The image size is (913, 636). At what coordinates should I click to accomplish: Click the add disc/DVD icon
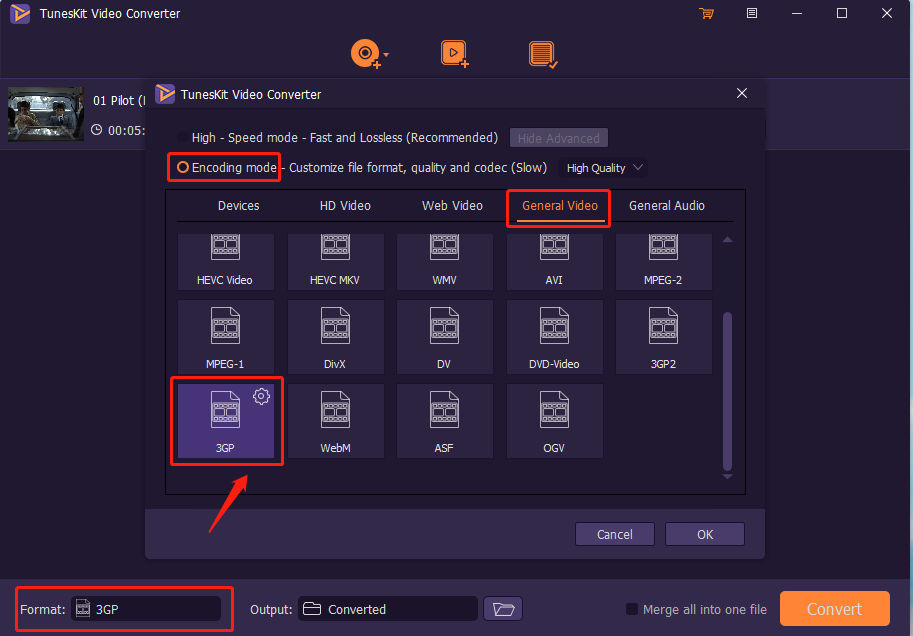point(365,54)
